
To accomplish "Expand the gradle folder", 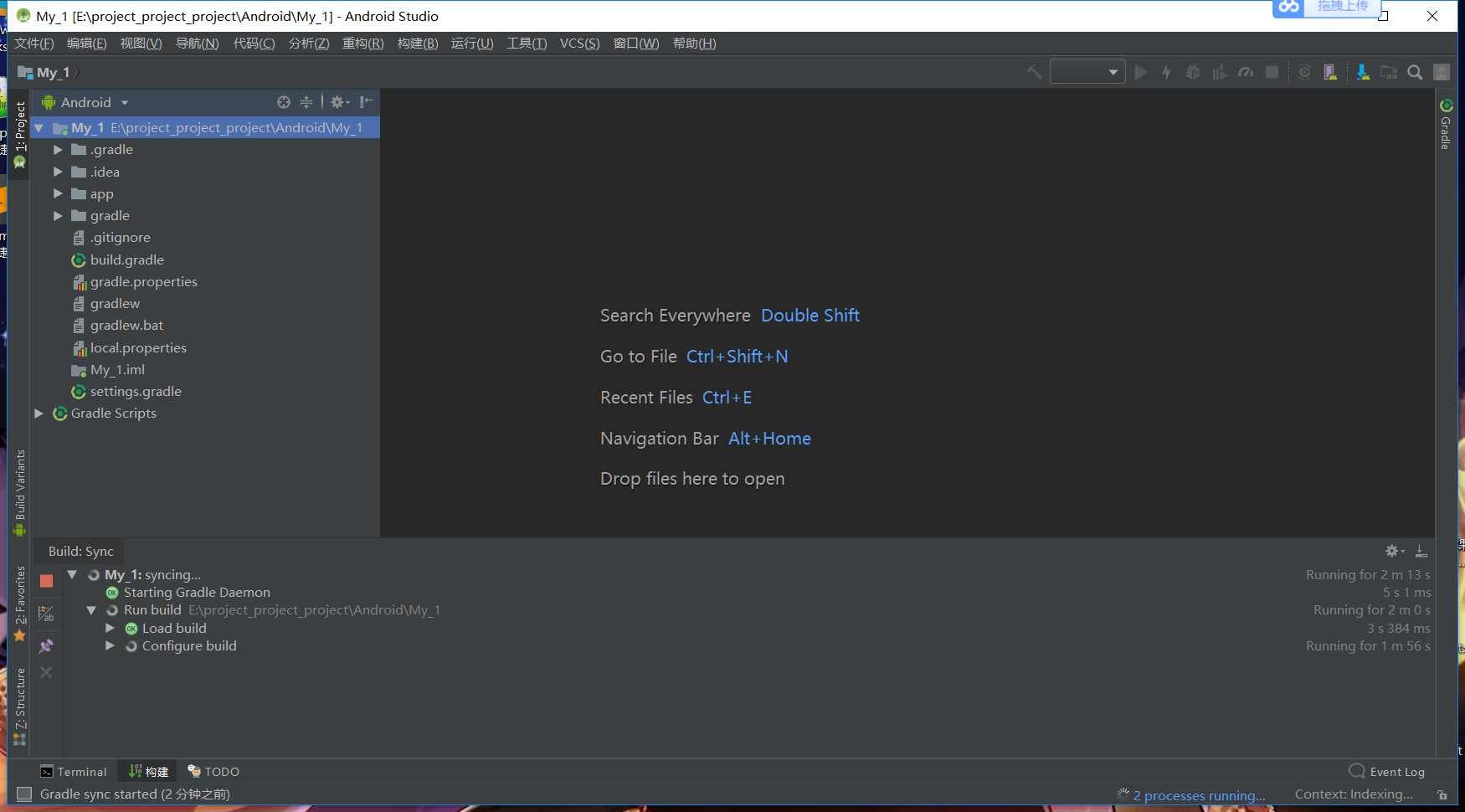I will 58,216.
